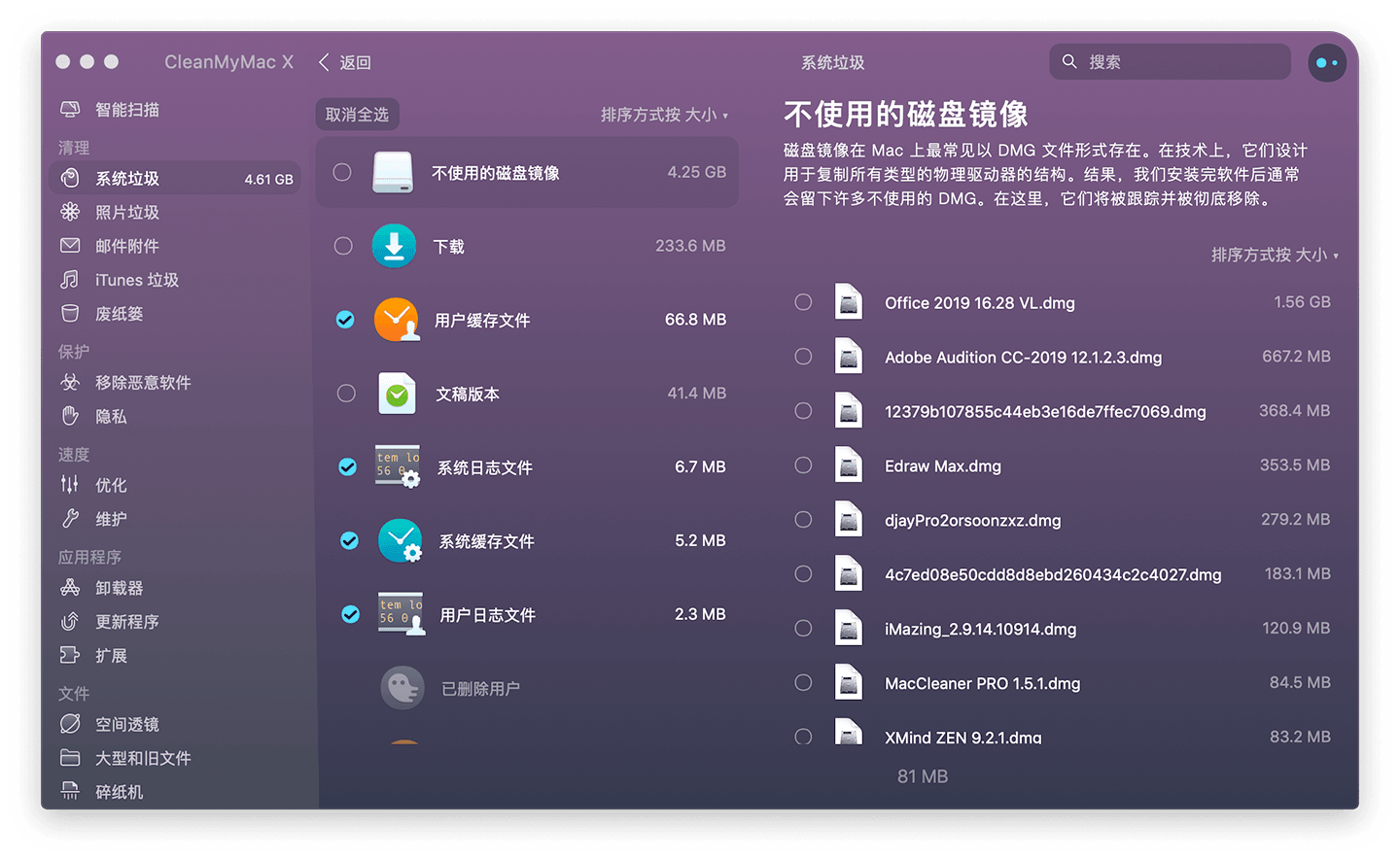The width and height of the screenshot is (1400, 860).
Task: Click the 移除恶意软件 biohazard icon
Action: click(70, 382)
